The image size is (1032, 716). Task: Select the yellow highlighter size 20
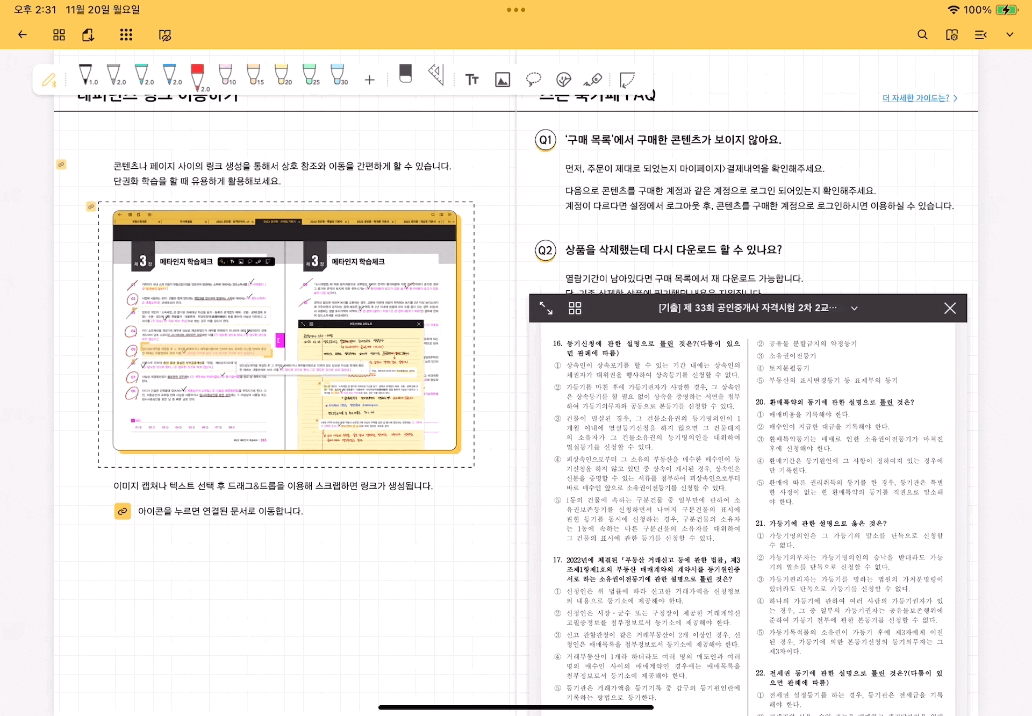[x=282, y=75]
